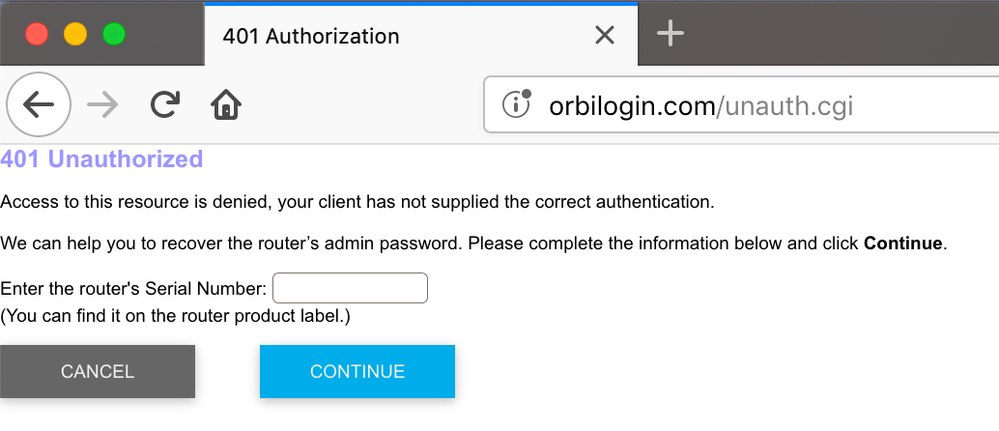Click the forward navigation arrow

coord(102,104)
